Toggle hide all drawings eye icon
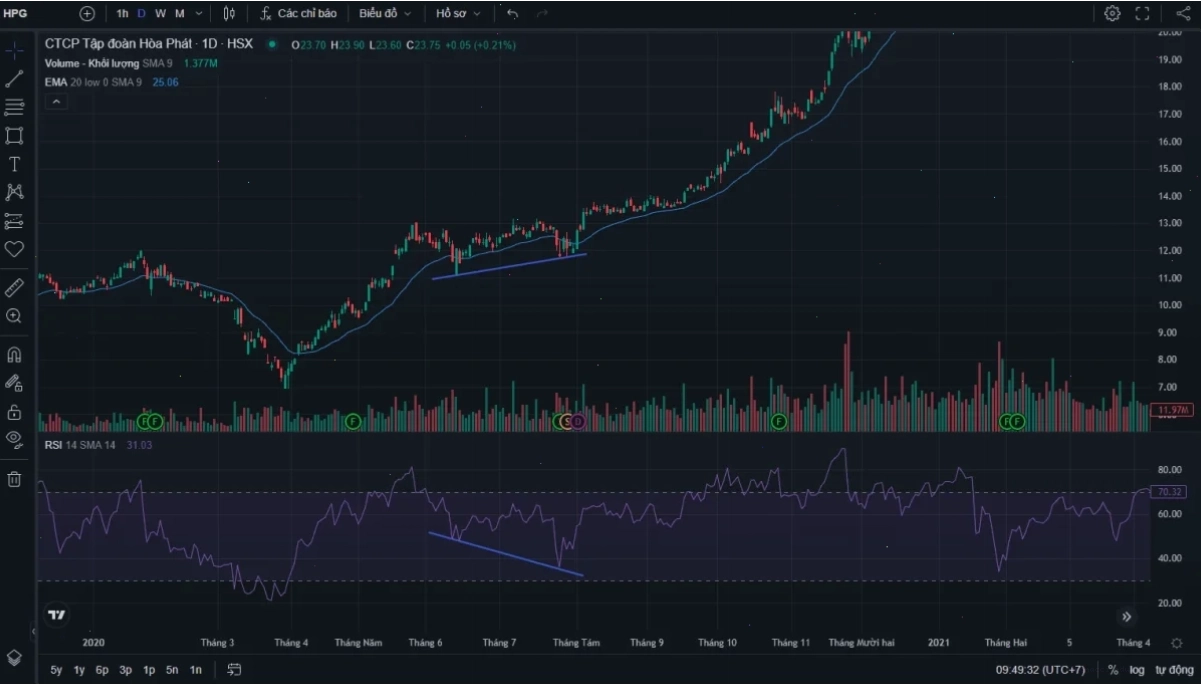Screen dimensions: 1201x686 click(x=14, y=438)
